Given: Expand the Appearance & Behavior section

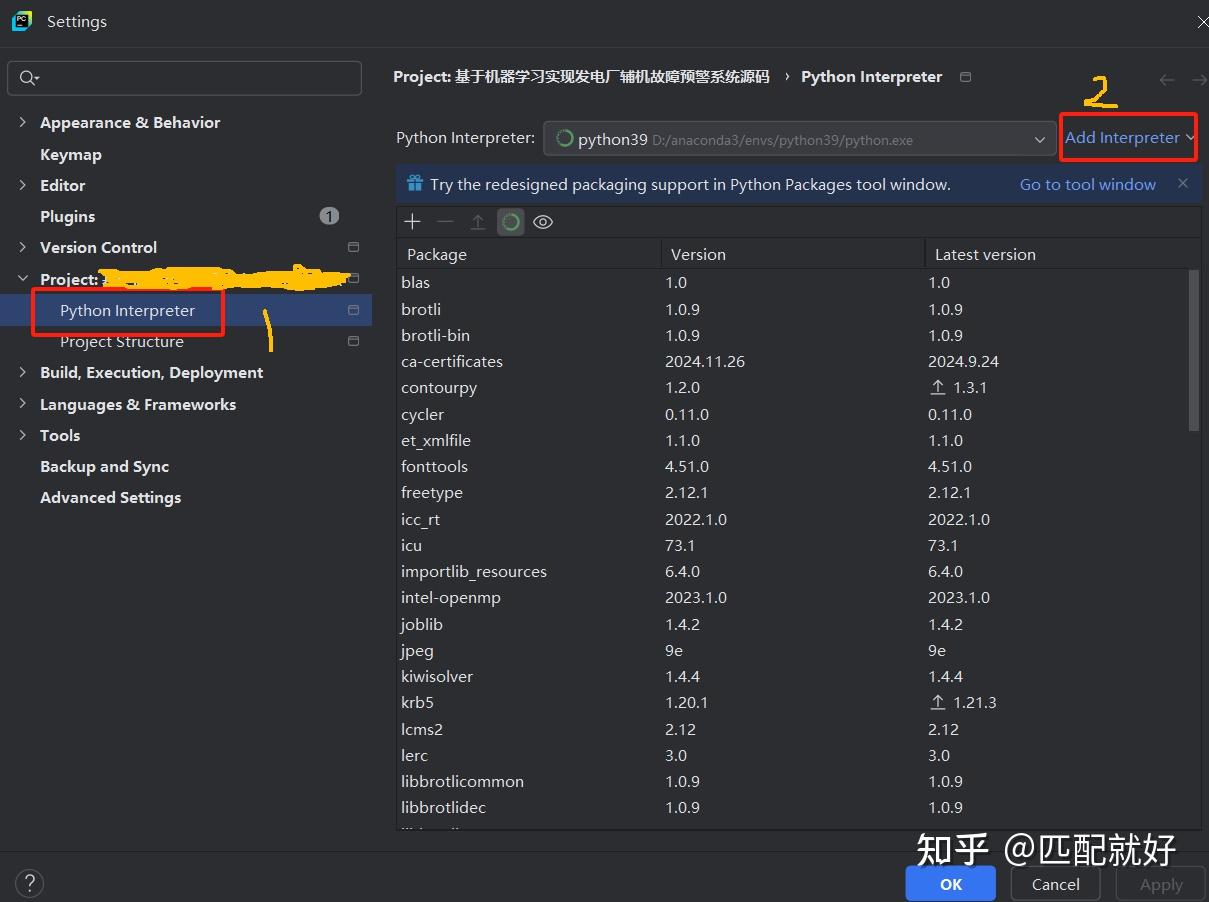Looking at the screenshot, I should (22, 122).
